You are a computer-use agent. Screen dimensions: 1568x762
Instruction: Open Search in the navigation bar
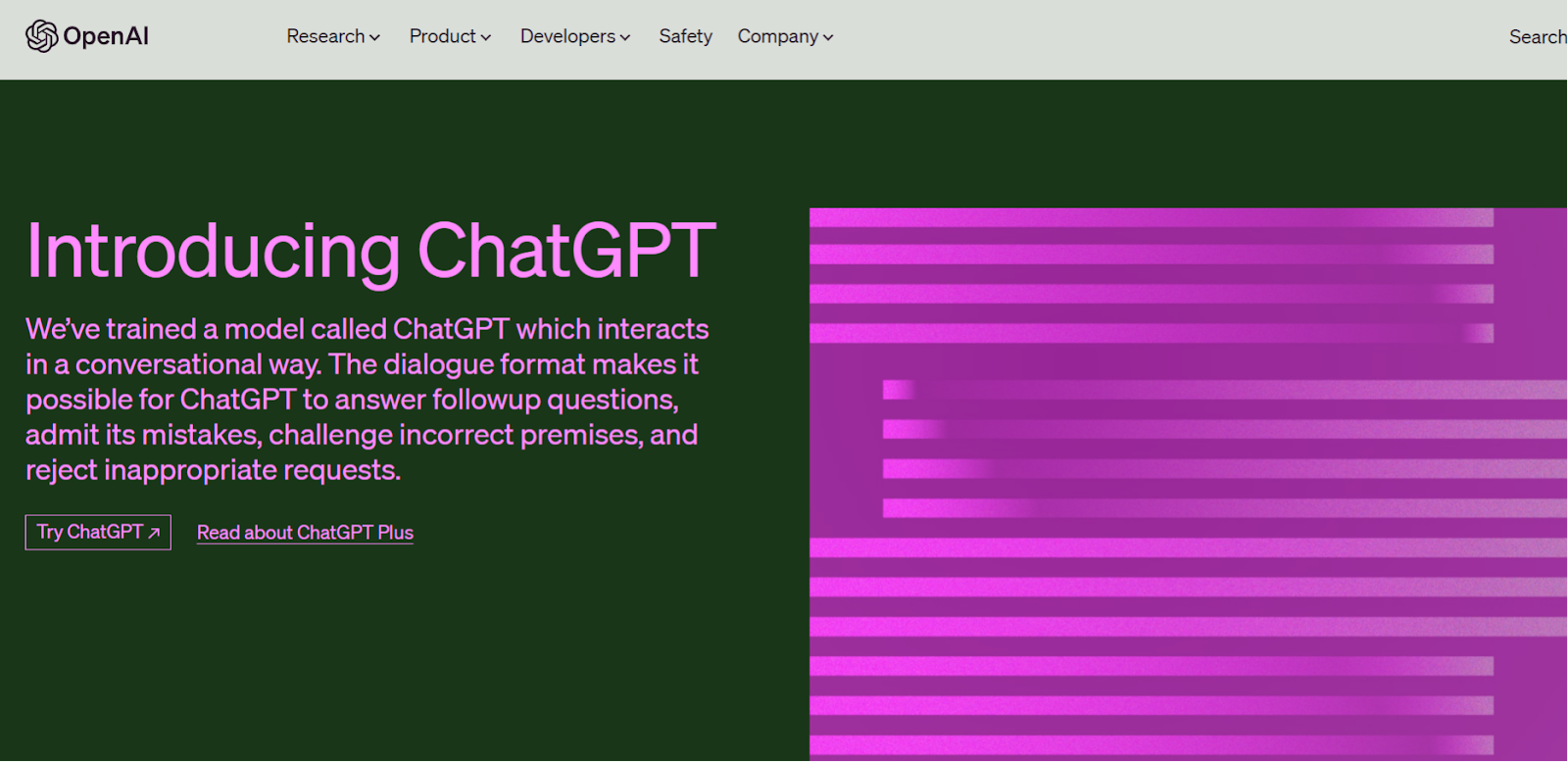click(x=1538, y=36)
